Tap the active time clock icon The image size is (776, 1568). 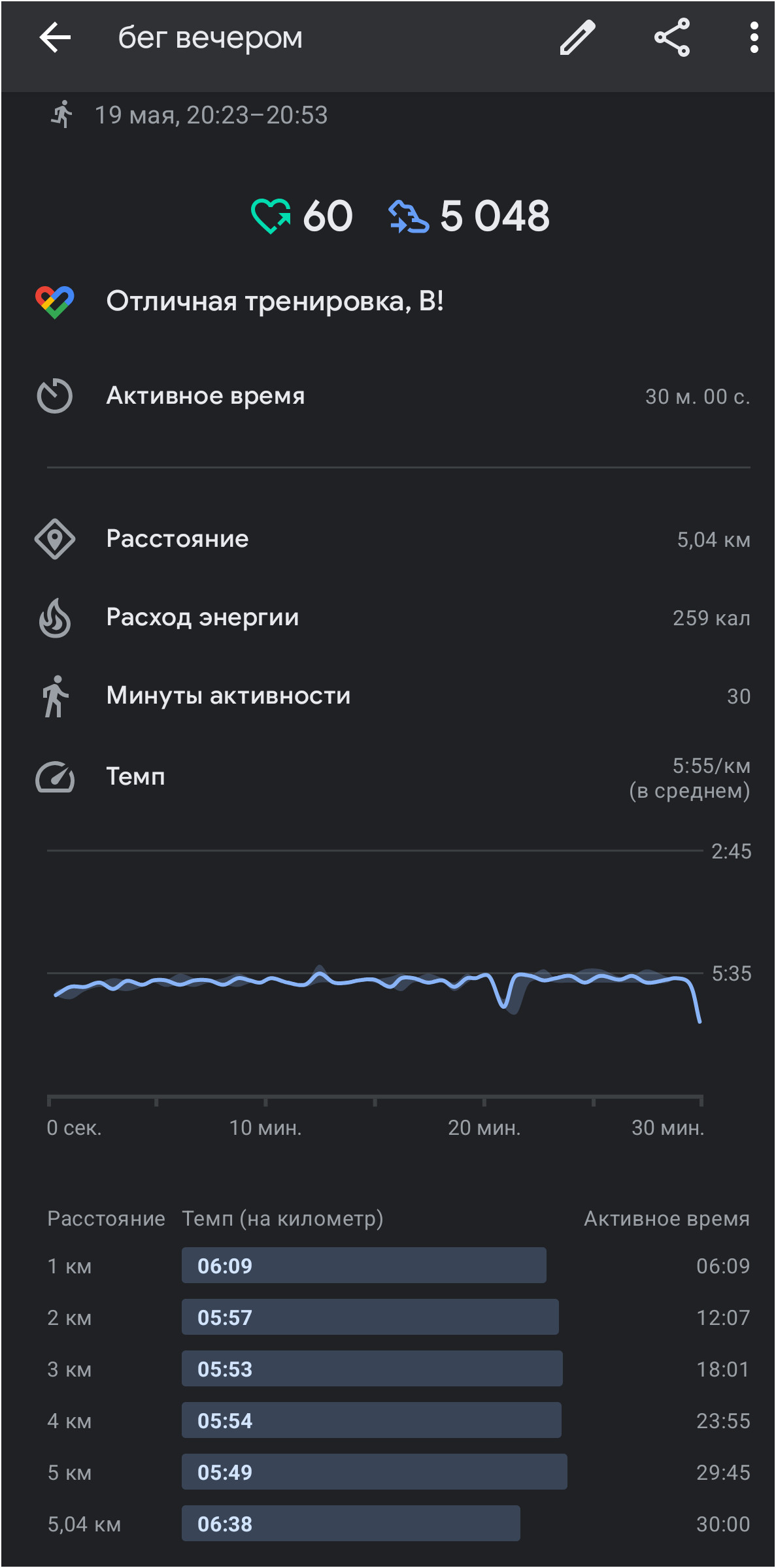click(x=55, y=396)
